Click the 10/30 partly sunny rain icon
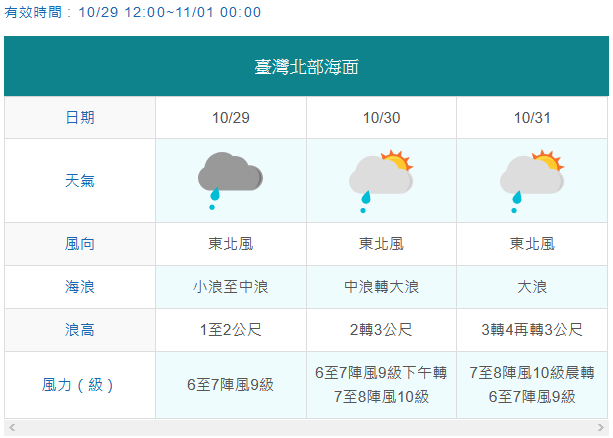 pyautogui.click(x=381, y=181)
